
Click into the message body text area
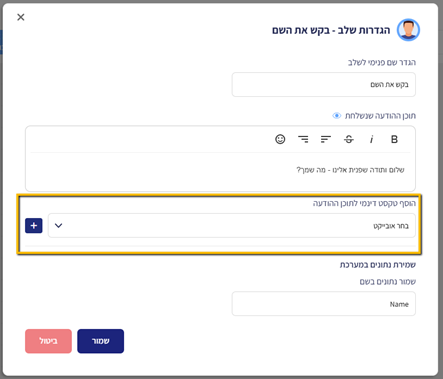[220, 171]
